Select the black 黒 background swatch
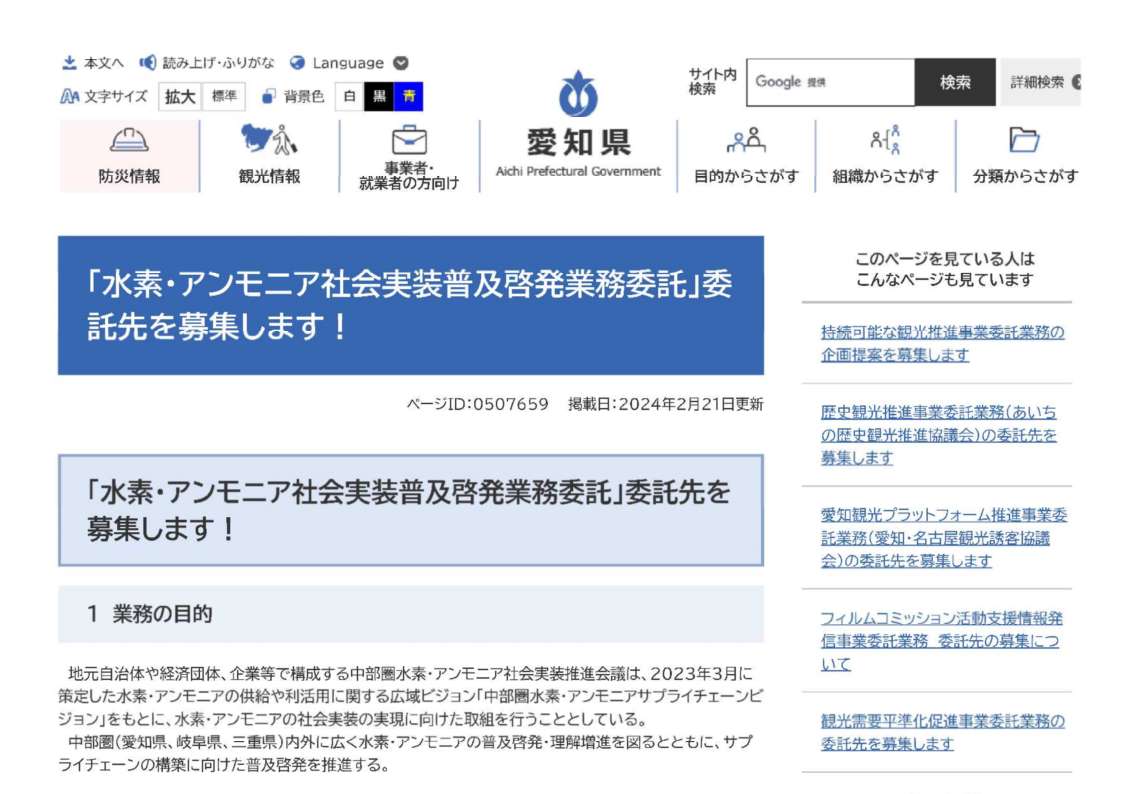The height and width of the screenshot is (794, 1123). (x=379, y=97)
